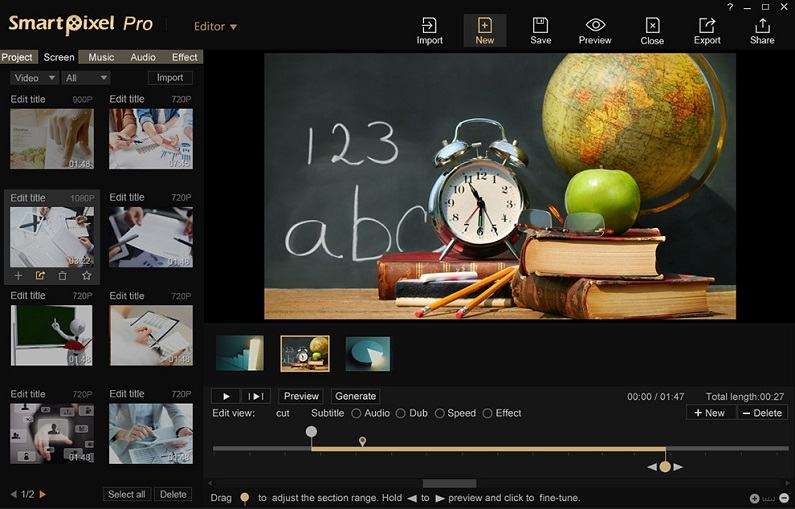The height and width of the screenshot is (509, 795).
Task: Select the Effect edit view radio button
Action: 488,413
